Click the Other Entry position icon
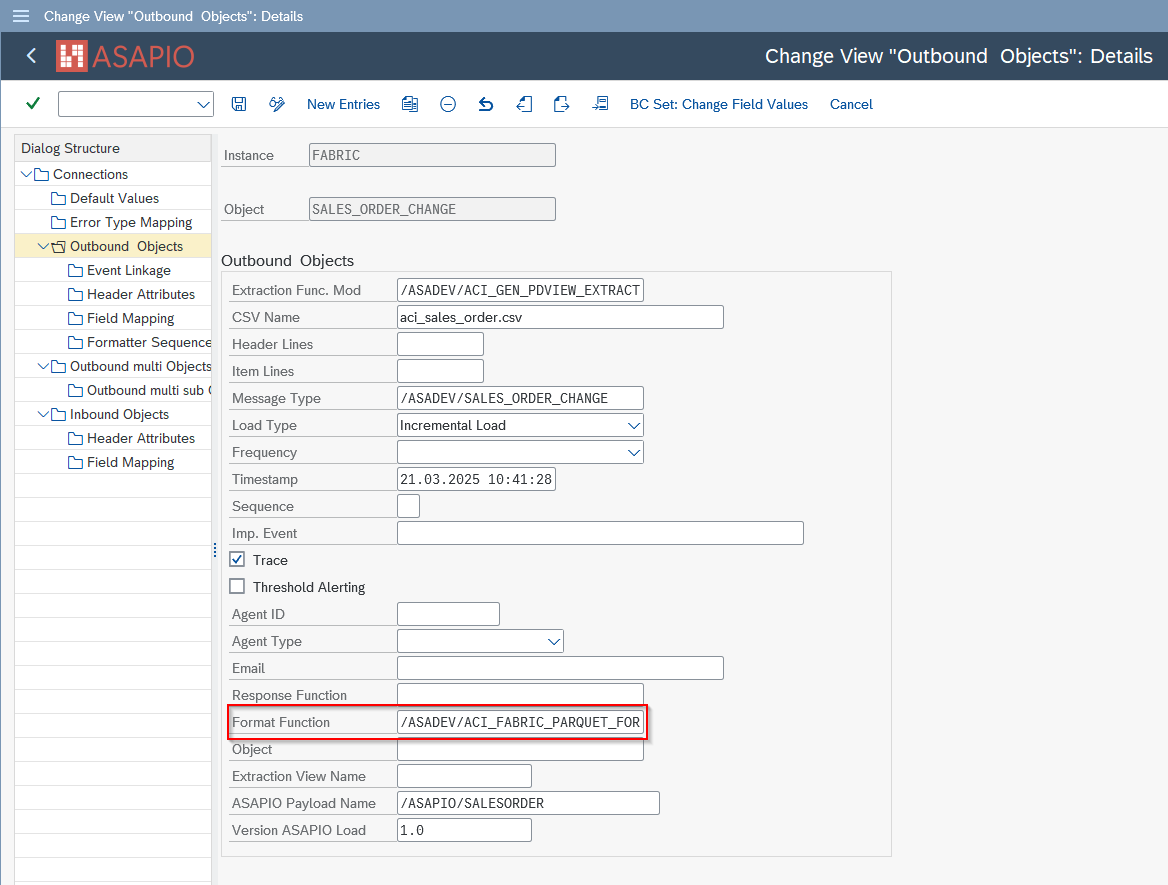 tap(600, 104)
